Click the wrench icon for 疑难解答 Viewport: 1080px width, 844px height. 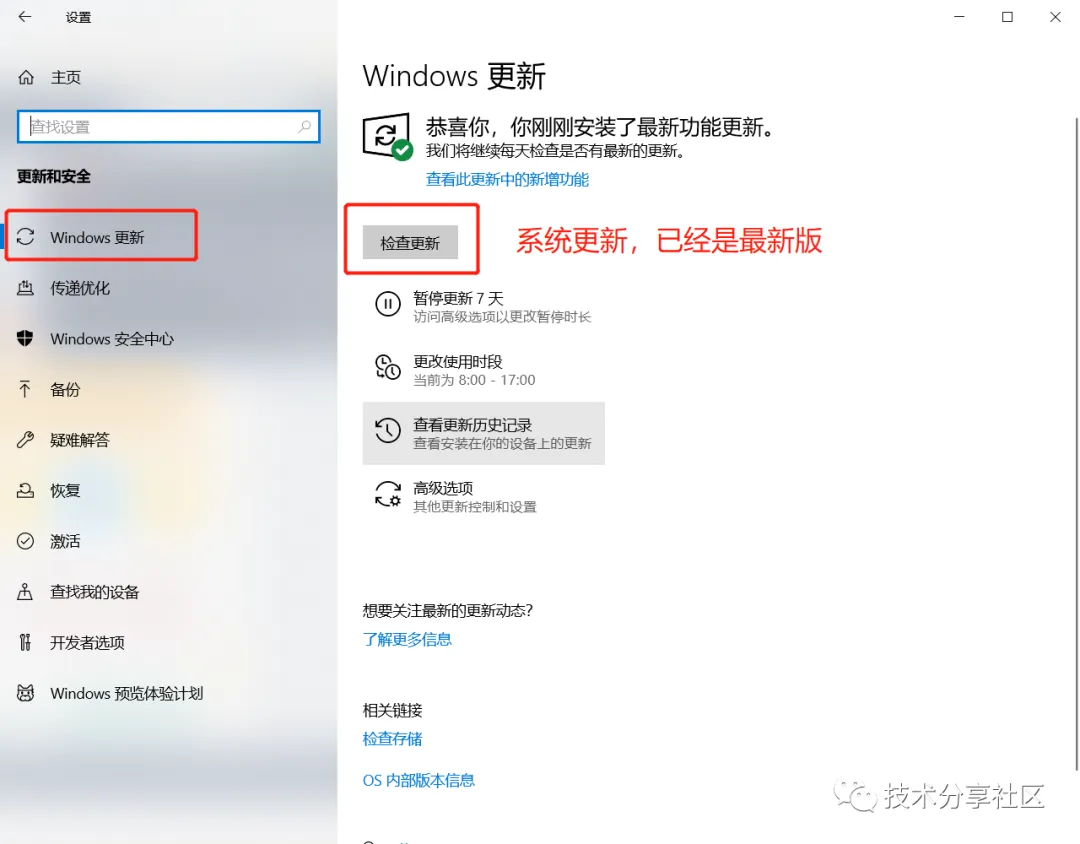pyautogui.click(x=25, y=440)
